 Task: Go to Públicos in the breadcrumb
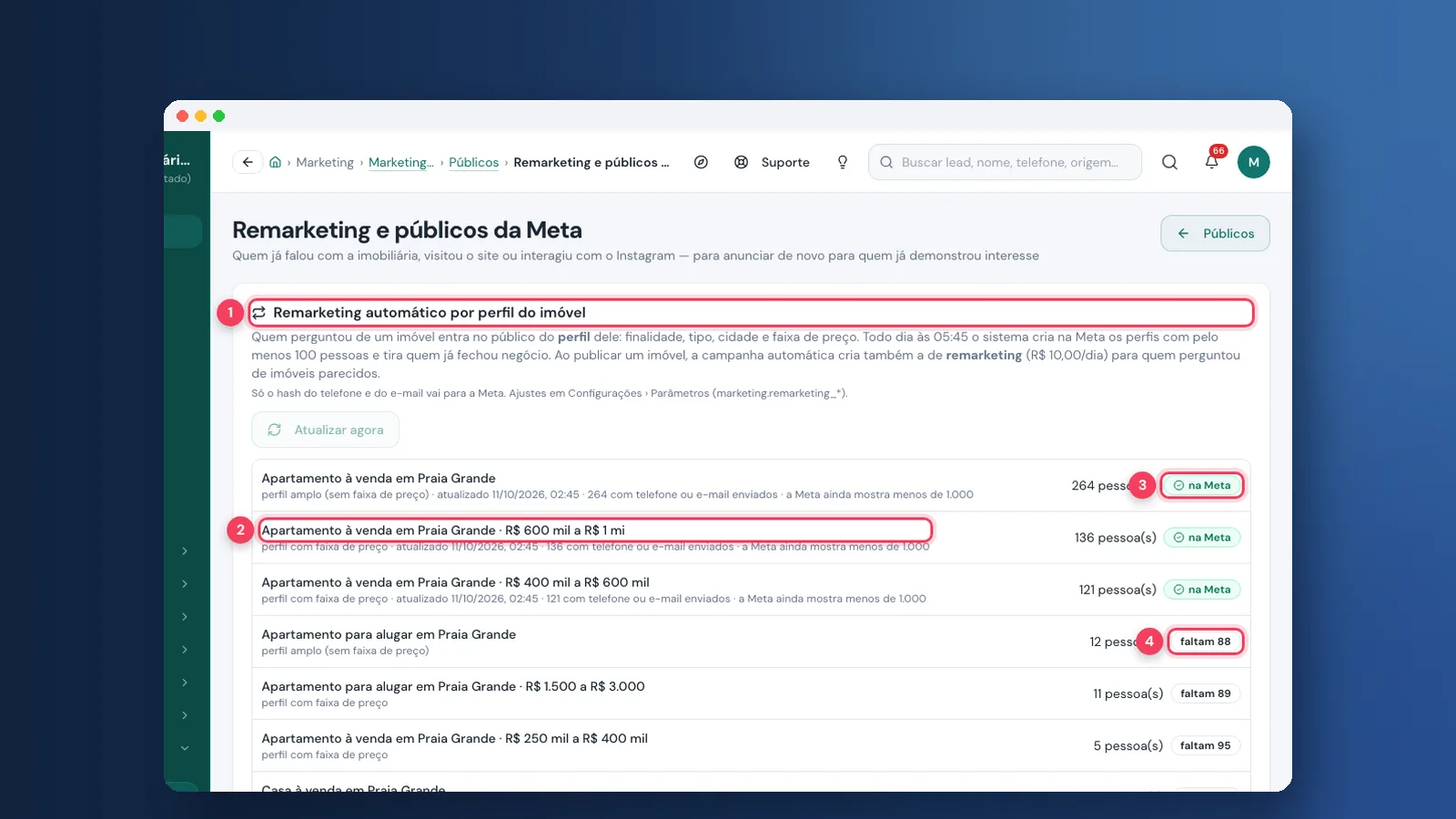474,162
